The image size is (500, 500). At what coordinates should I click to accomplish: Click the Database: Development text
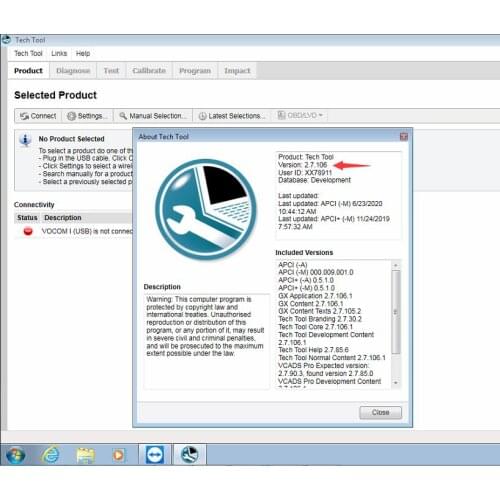pyautogui.click(x=314, y=180)
